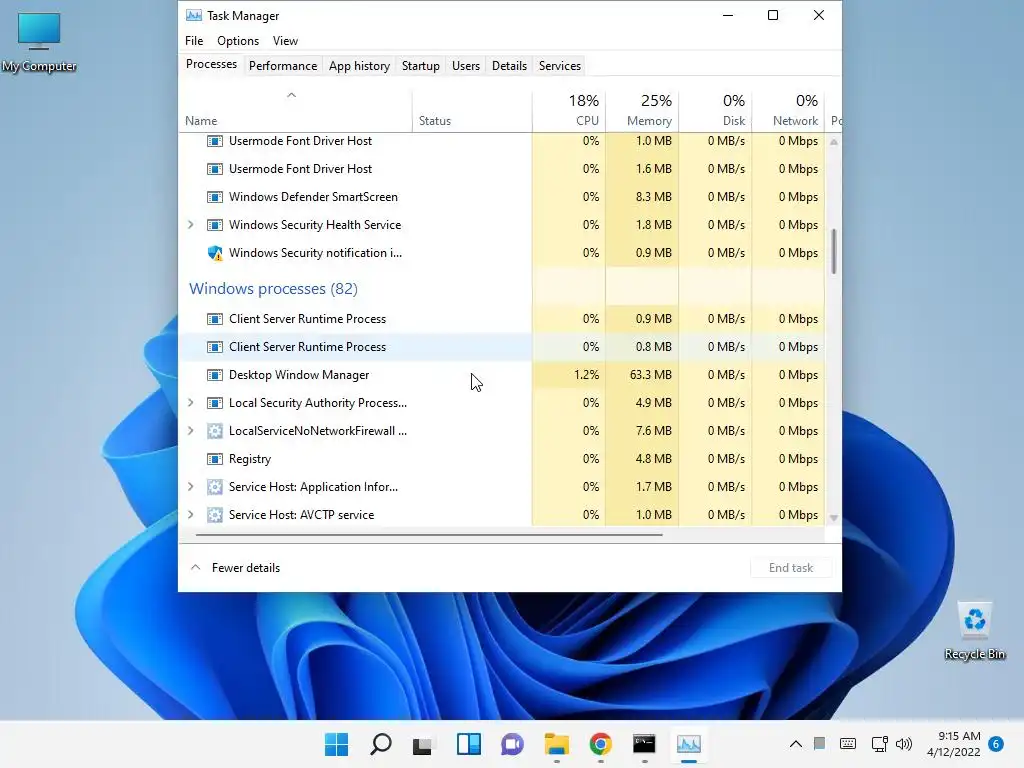Viewport: 1024px width, 768px height.
Task: Open the Options menu
Action: (x=238, y=40)
